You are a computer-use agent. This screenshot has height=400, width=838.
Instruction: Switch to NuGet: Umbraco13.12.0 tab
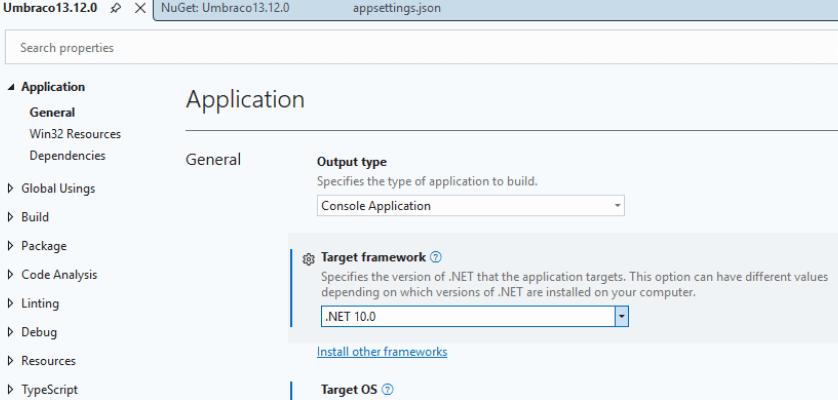tap(225, 9)
